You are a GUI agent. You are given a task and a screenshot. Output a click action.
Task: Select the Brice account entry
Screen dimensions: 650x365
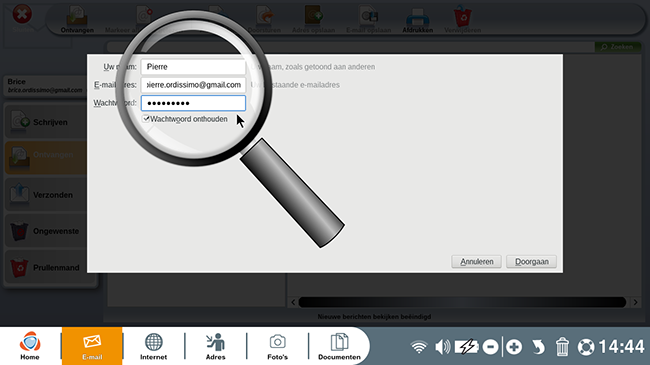45,85
